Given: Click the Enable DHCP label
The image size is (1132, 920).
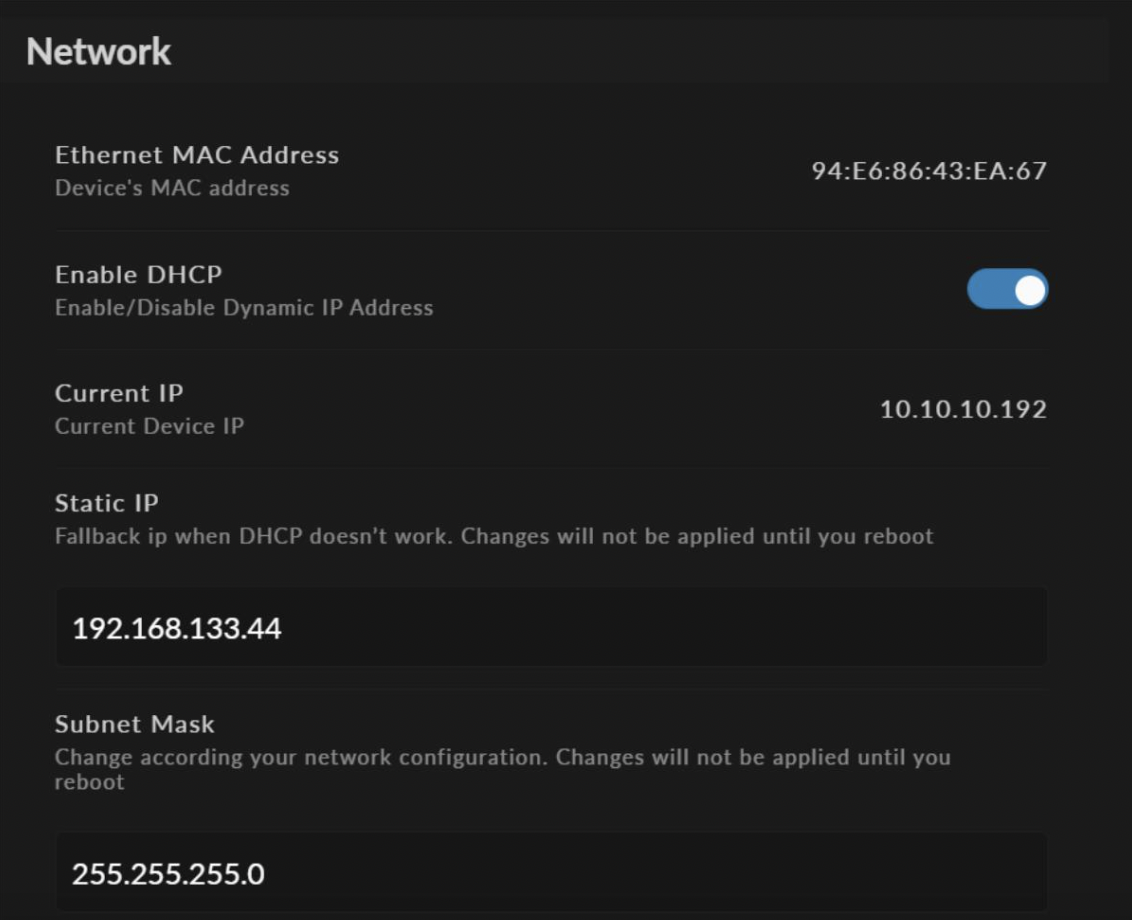Looking at the screenshot, I should pos(138,274).
